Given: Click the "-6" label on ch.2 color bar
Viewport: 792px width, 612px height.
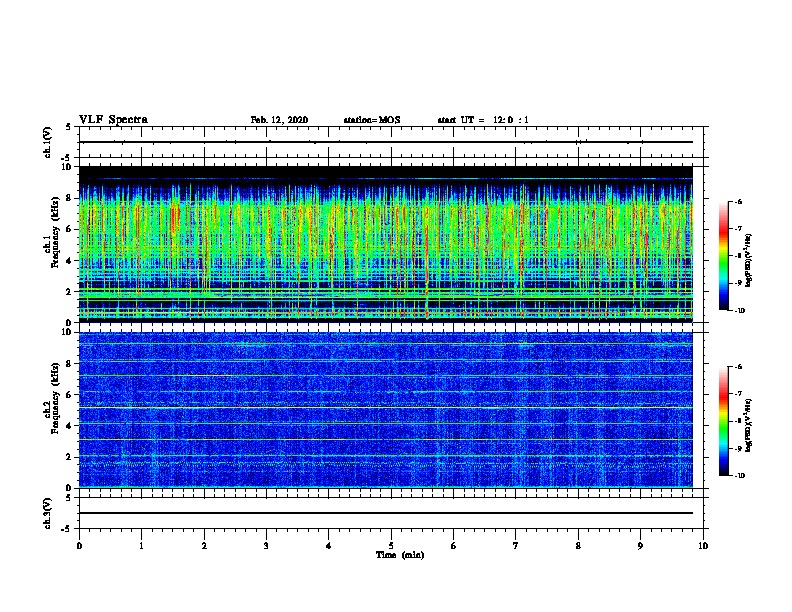Looking at the screenshot, I should pos(738,367).
